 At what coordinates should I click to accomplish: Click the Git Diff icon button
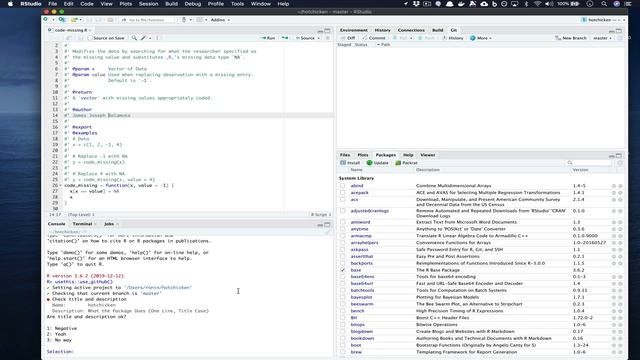[348, 38]
